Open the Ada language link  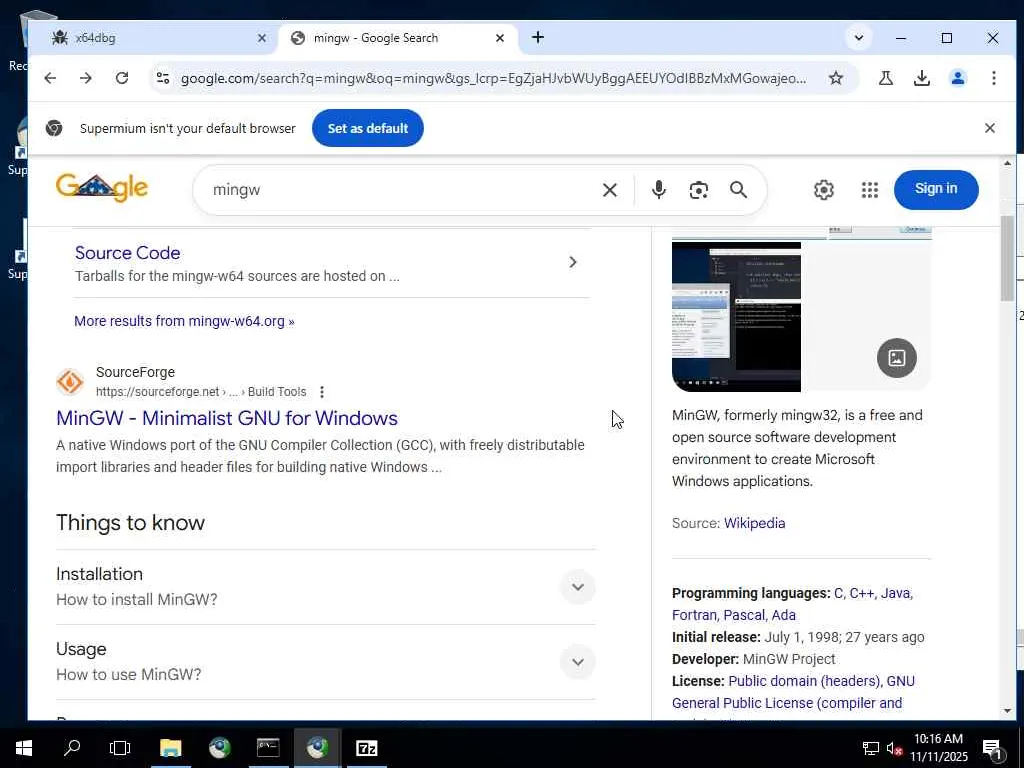click(x=783, y=615)
